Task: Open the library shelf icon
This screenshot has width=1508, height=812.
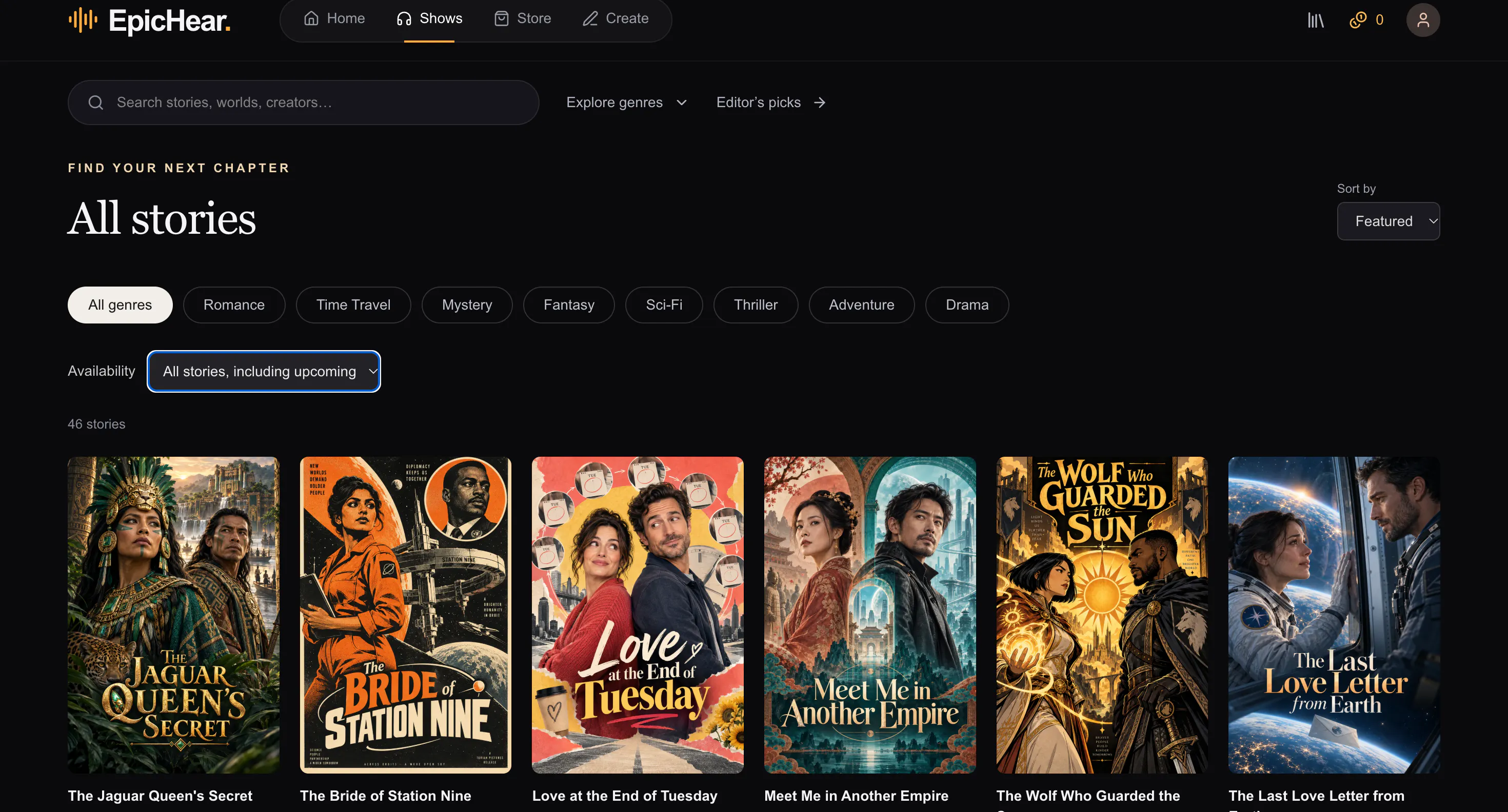Action: click(1316, 21)
